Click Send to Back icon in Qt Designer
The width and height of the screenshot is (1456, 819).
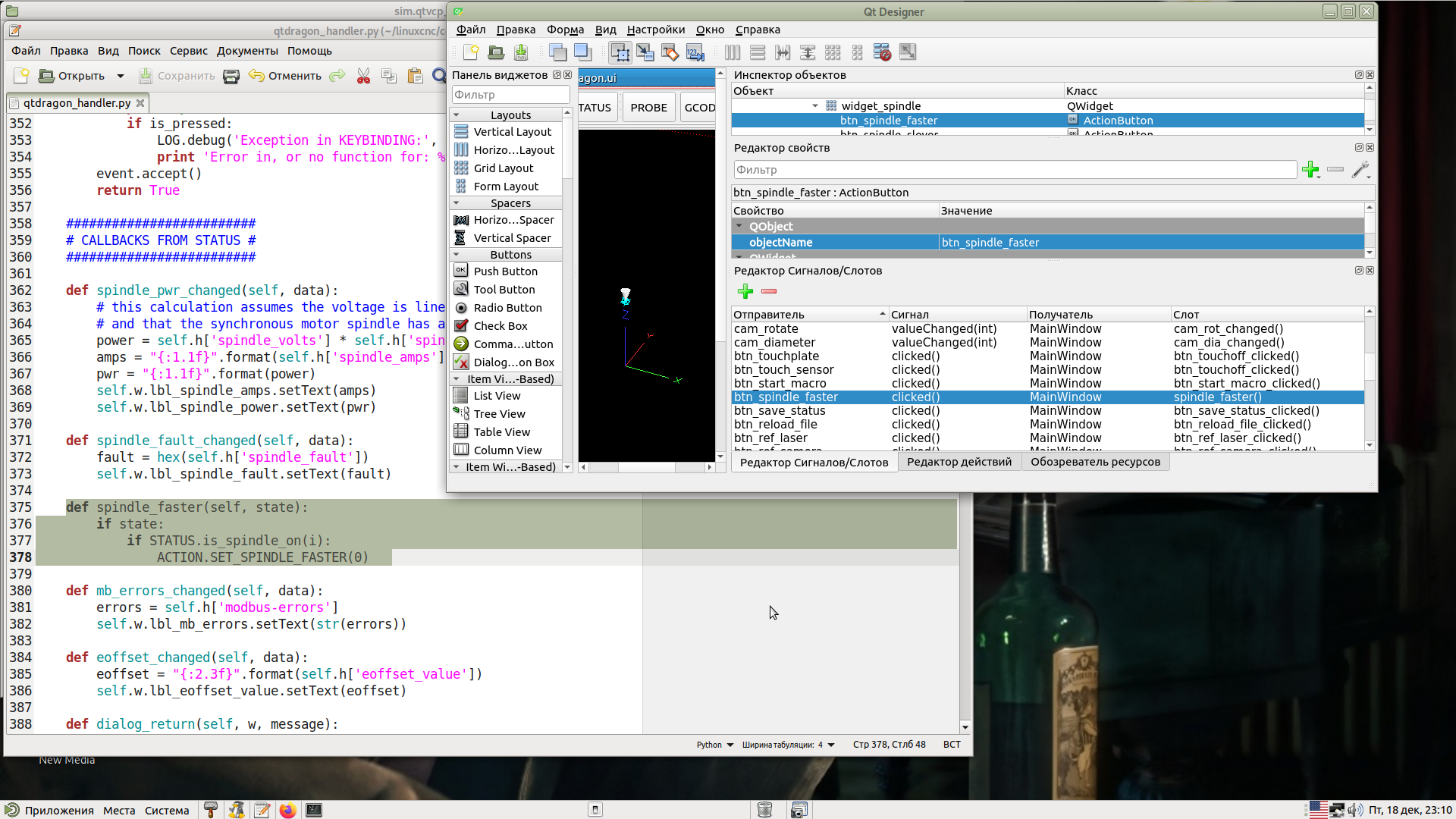[558, 52]
